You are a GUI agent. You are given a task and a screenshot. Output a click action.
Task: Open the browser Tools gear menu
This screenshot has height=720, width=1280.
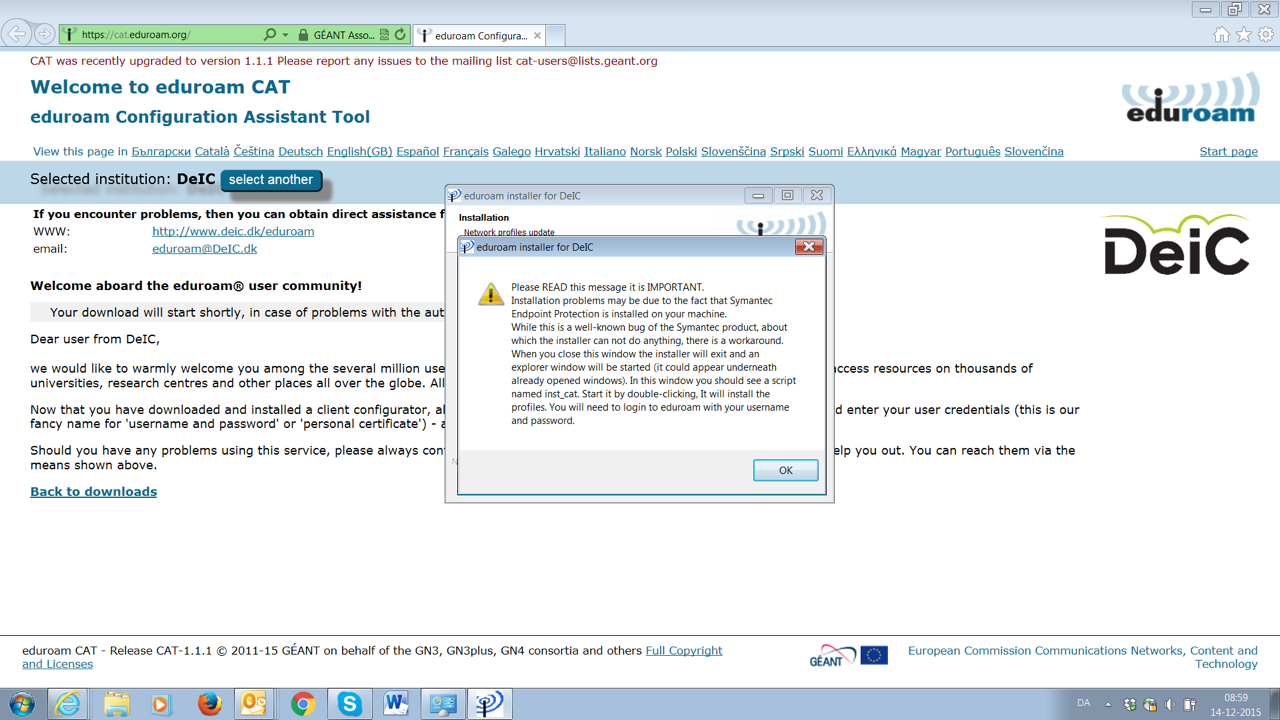[1266, 35]
